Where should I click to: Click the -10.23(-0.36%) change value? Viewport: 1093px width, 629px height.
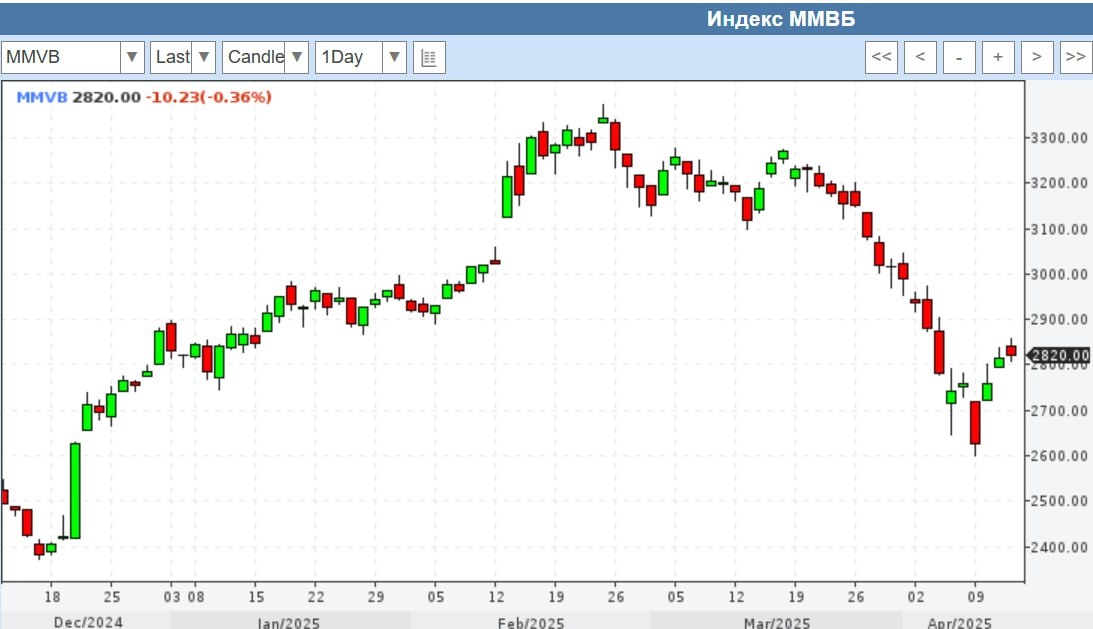(x=208, y=97)
